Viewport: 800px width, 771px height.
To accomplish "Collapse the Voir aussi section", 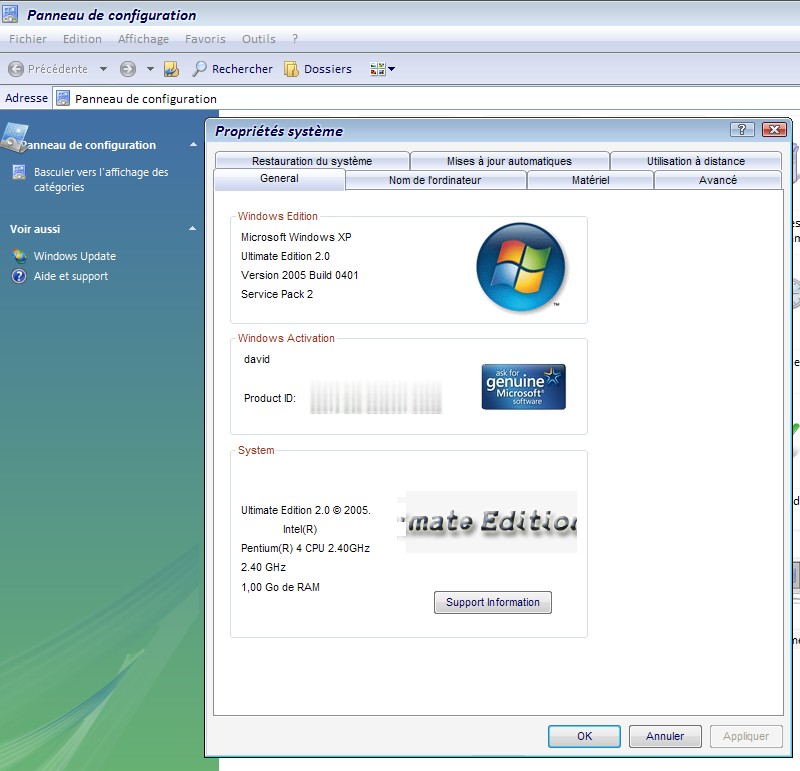I will (x=192, y=229).
